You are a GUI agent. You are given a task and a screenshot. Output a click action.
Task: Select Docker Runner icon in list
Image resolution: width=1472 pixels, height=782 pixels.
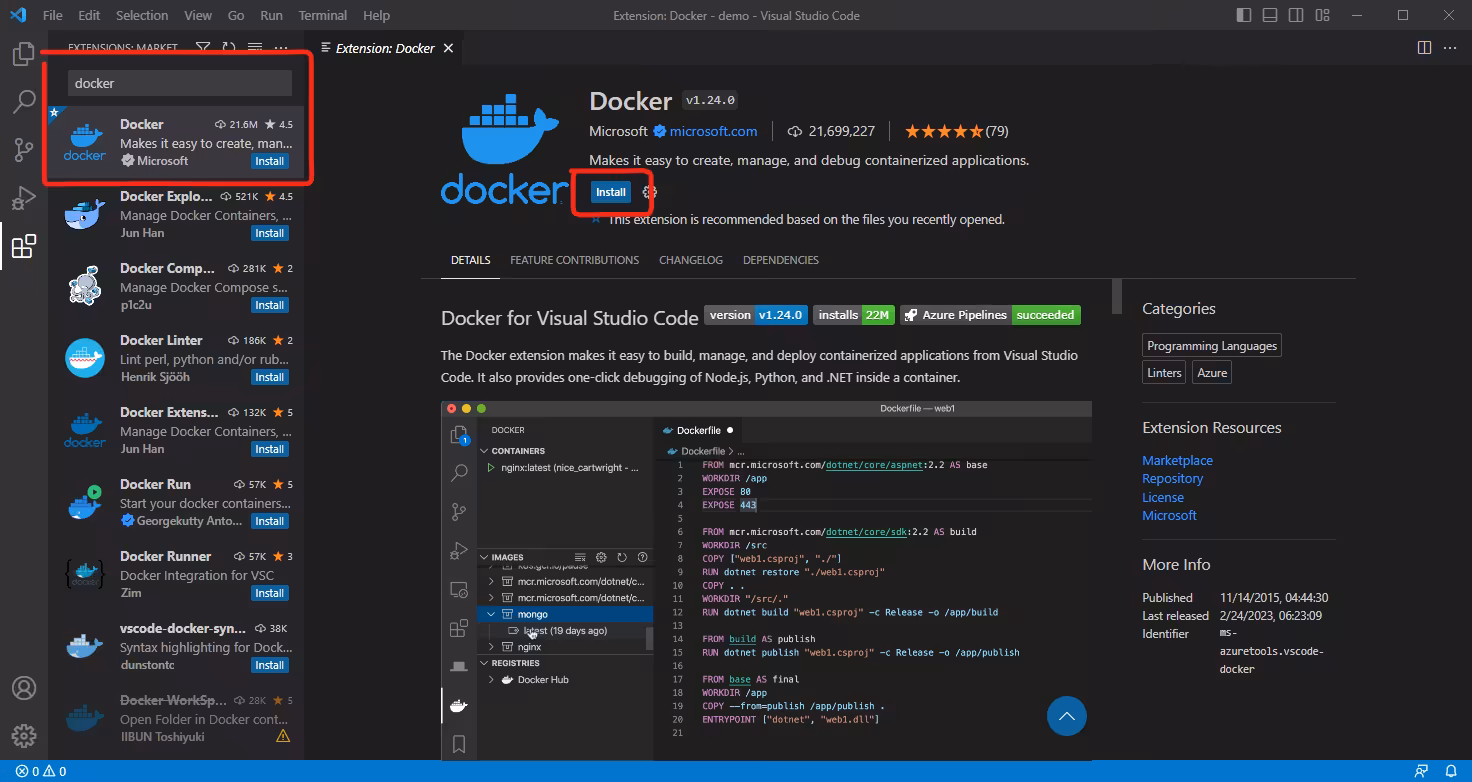85,574
